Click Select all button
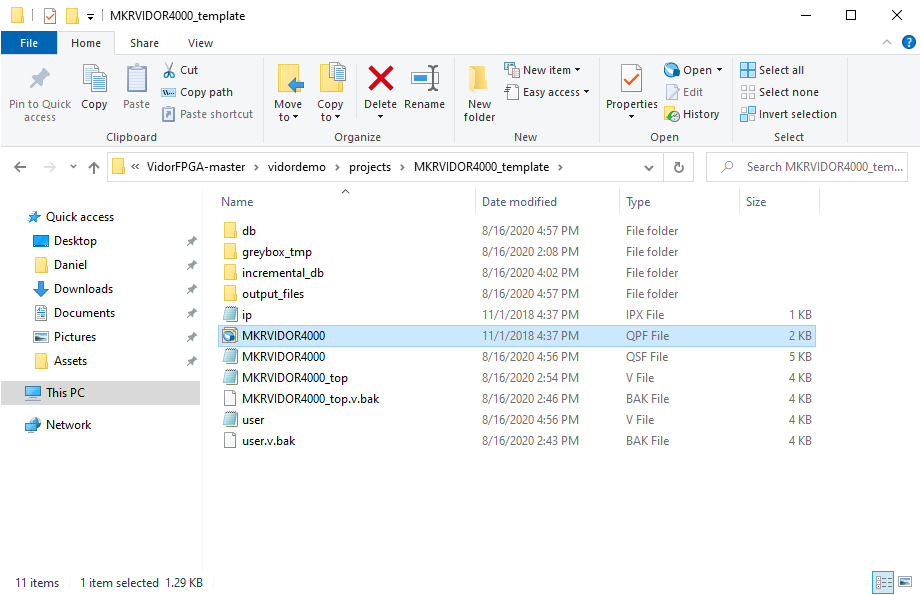 [772, 70]
